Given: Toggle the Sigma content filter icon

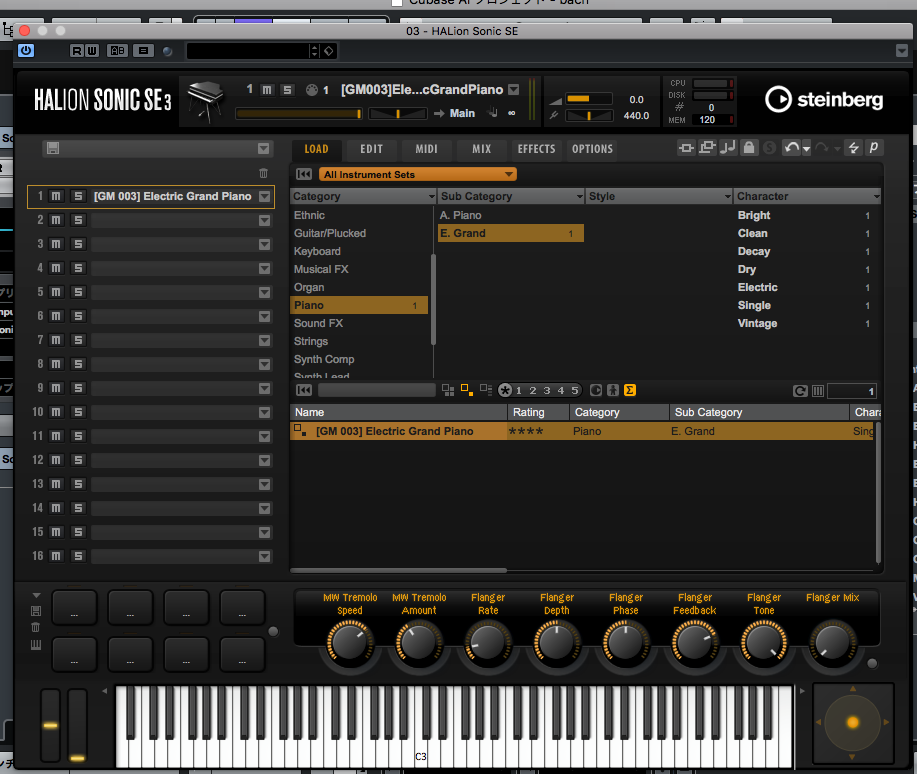Looking at the screenshot, I should (x=630, y=390).
